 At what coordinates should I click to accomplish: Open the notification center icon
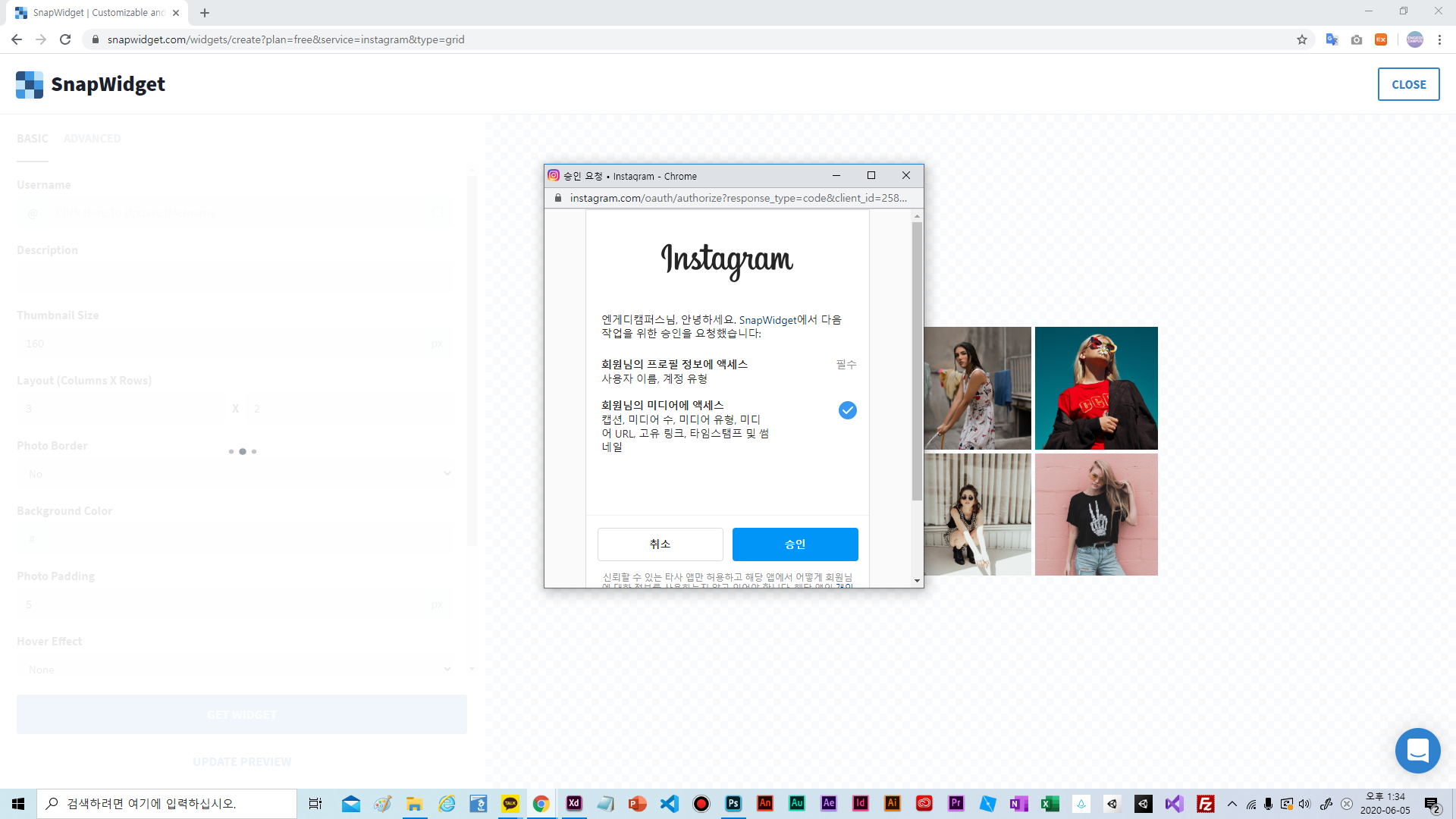tap(1432, 804)
